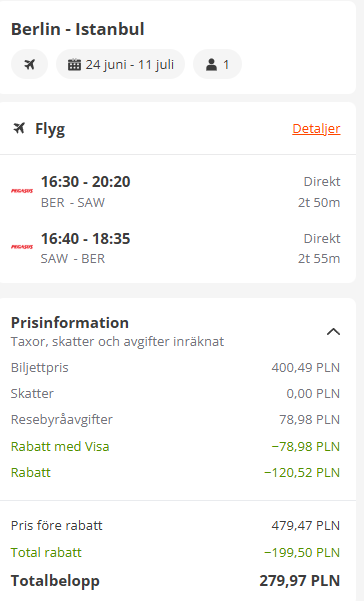Click the Totalbelopp 279,97 PLN amount
The image size is (364, 601).
point(300,580)
